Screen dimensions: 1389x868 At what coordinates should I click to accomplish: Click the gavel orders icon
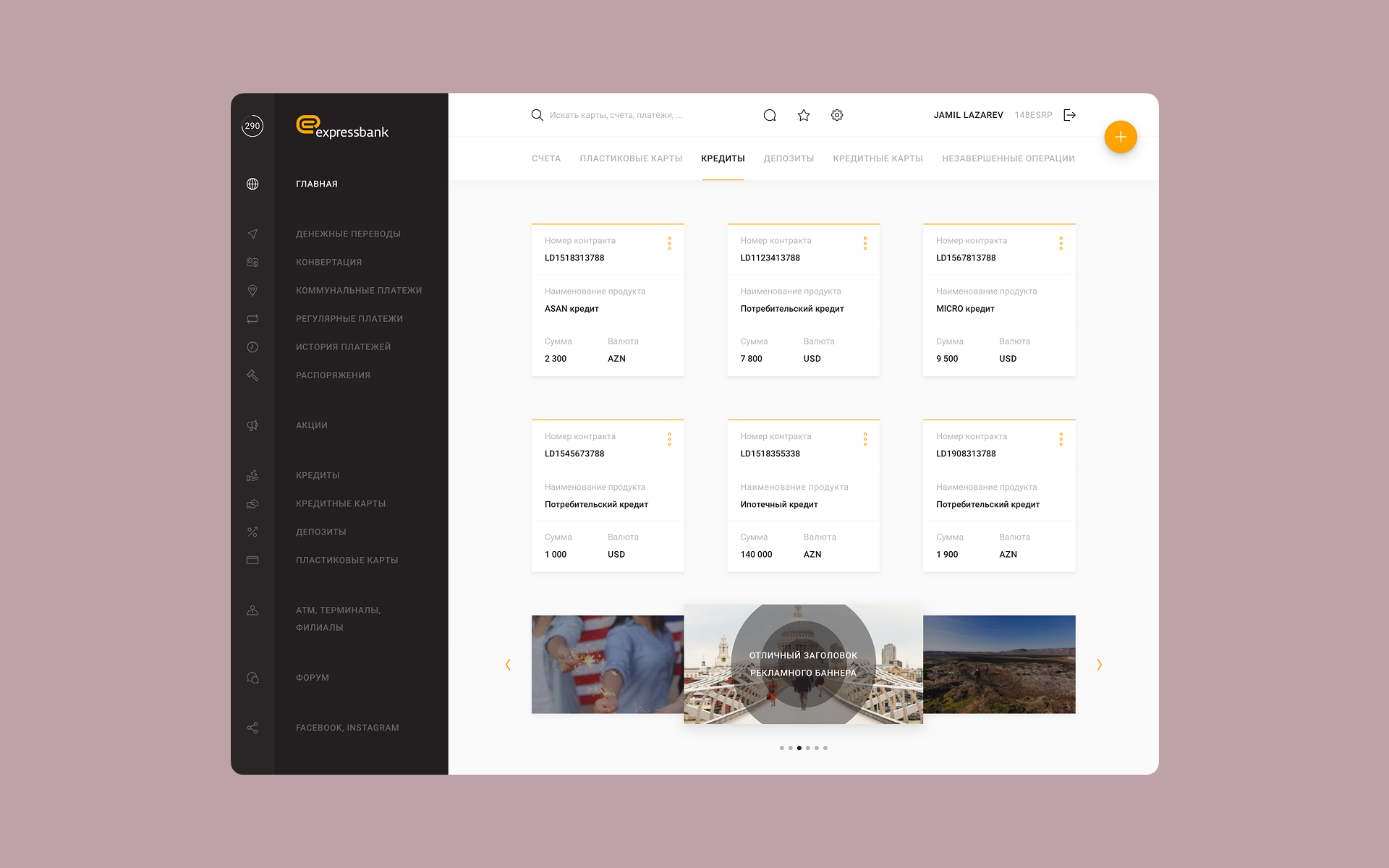click(x=252, y=375)
